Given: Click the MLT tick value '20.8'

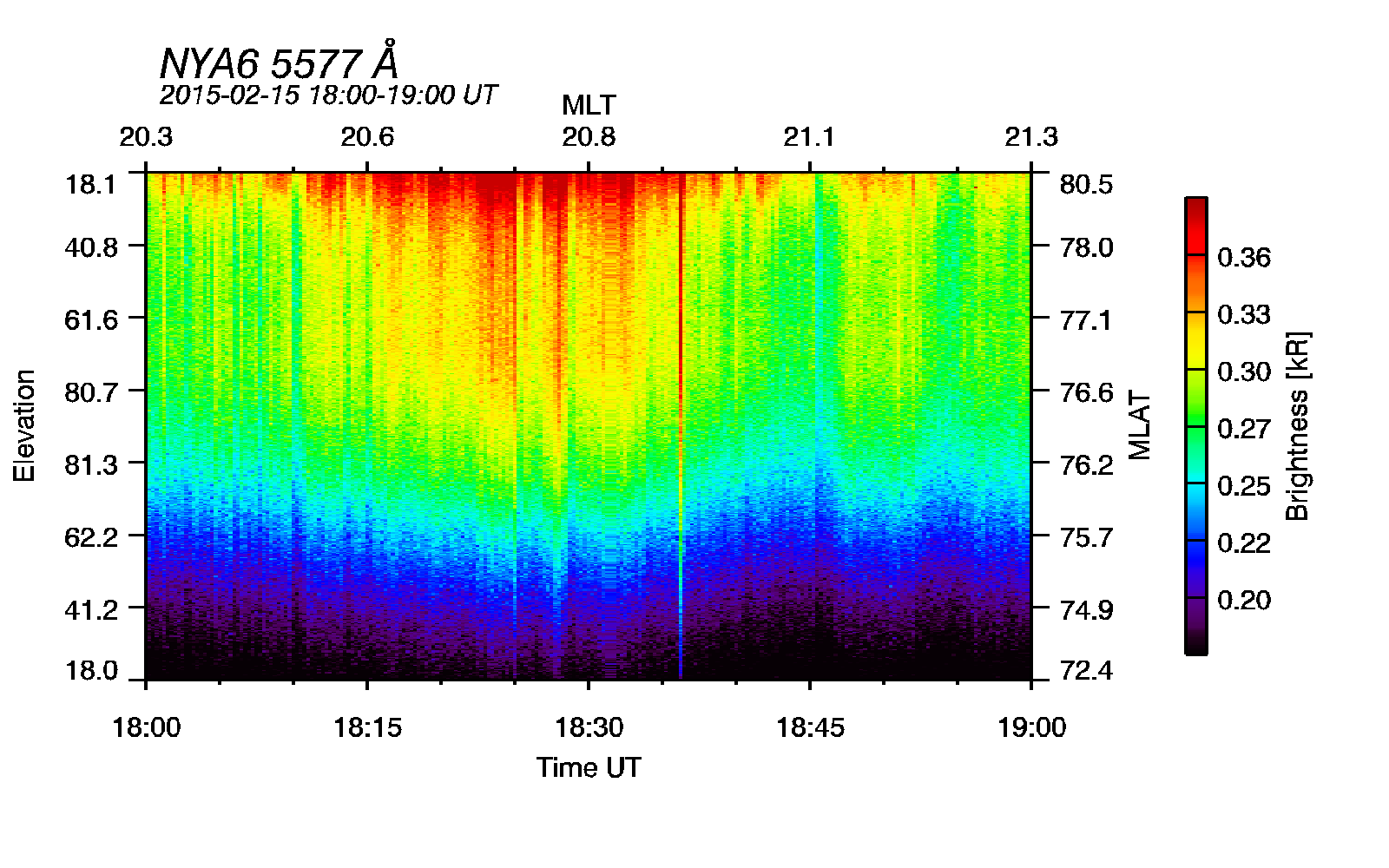Looking at the screenshot, I should point(589,137).
